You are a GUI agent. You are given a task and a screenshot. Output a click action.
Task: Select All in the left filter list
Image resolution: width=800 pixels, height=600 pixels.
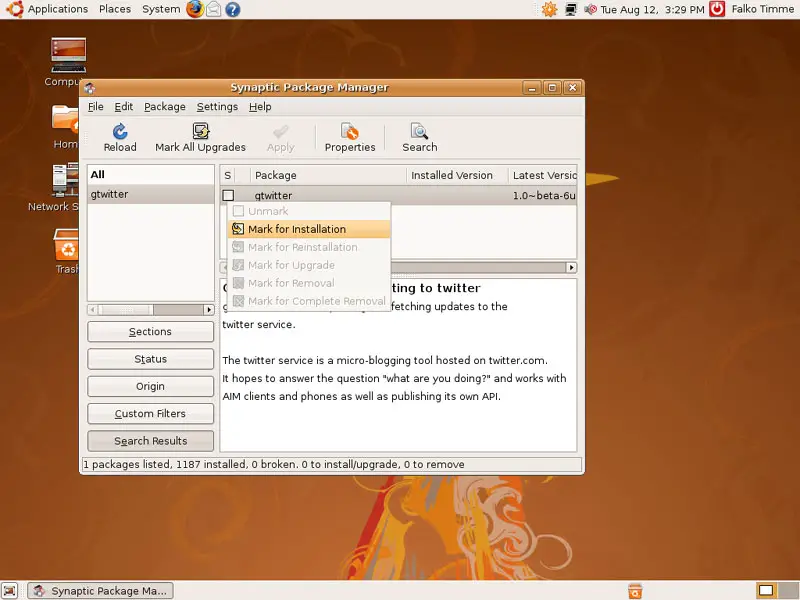151,174
